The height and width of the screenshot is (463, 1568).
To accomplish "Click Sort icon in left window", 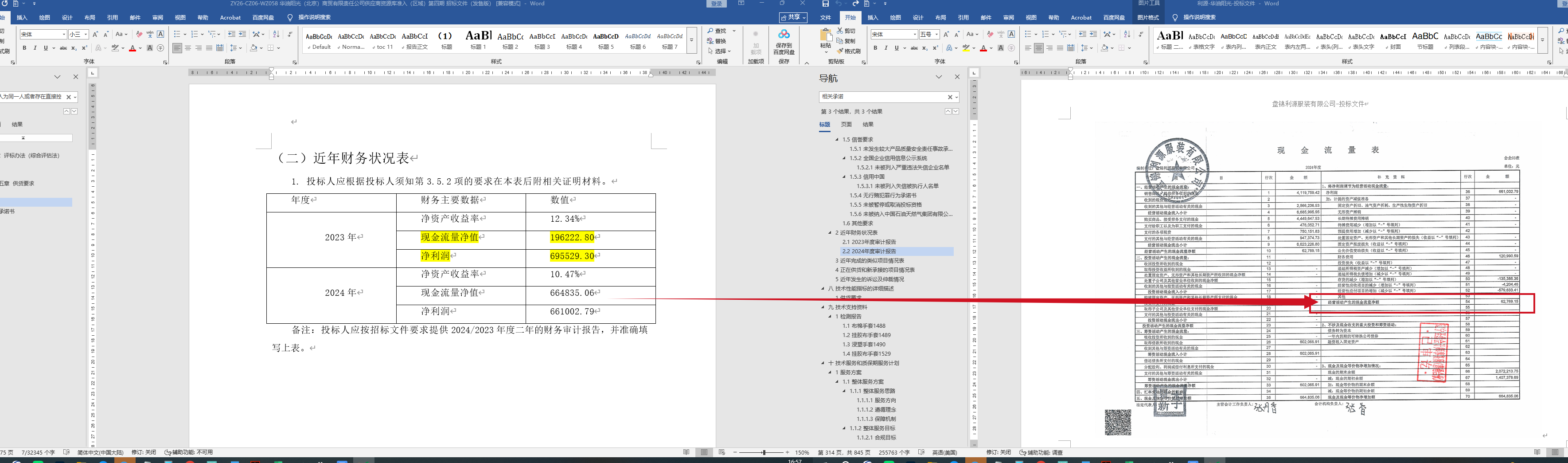I will (277, 34).
